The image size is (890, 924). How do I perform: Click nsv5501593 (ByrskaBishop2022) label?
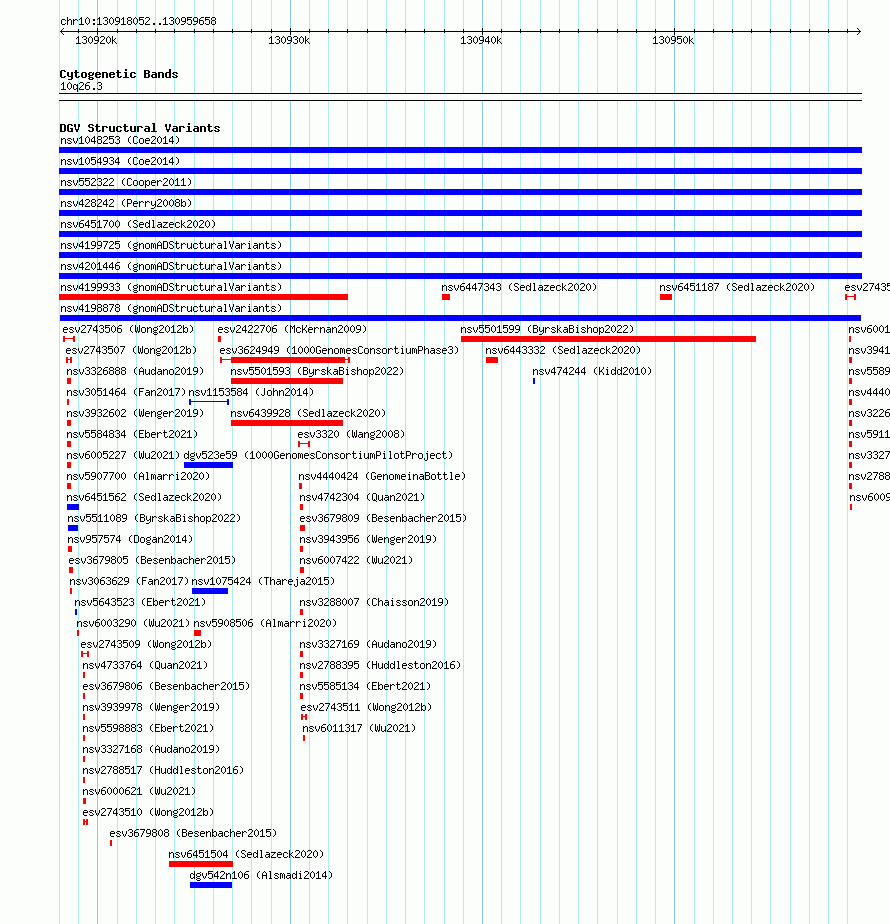(x=317, y=371)
